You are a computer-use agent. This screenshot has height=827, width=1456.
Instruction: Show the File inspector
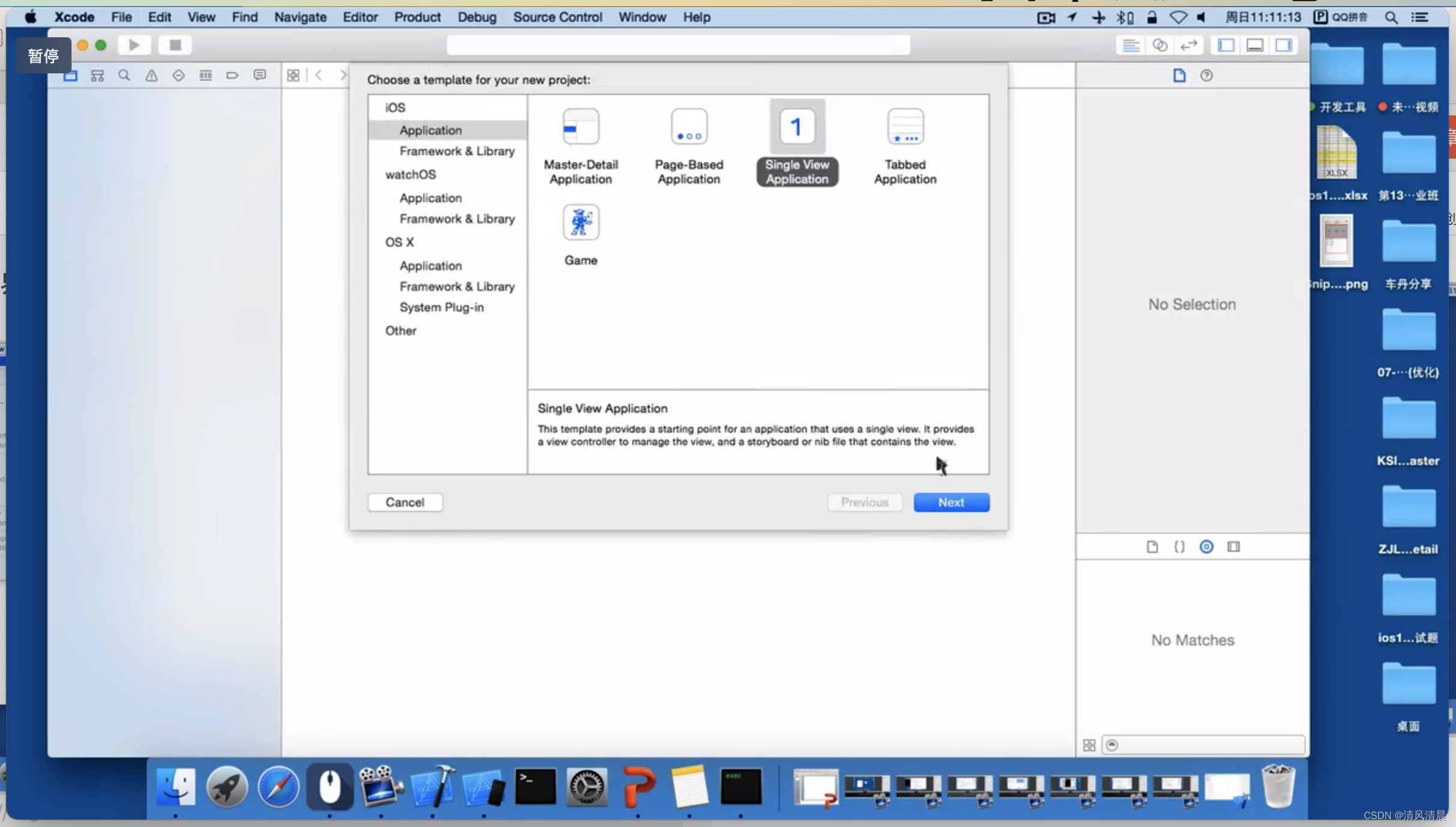point(1179,75)
